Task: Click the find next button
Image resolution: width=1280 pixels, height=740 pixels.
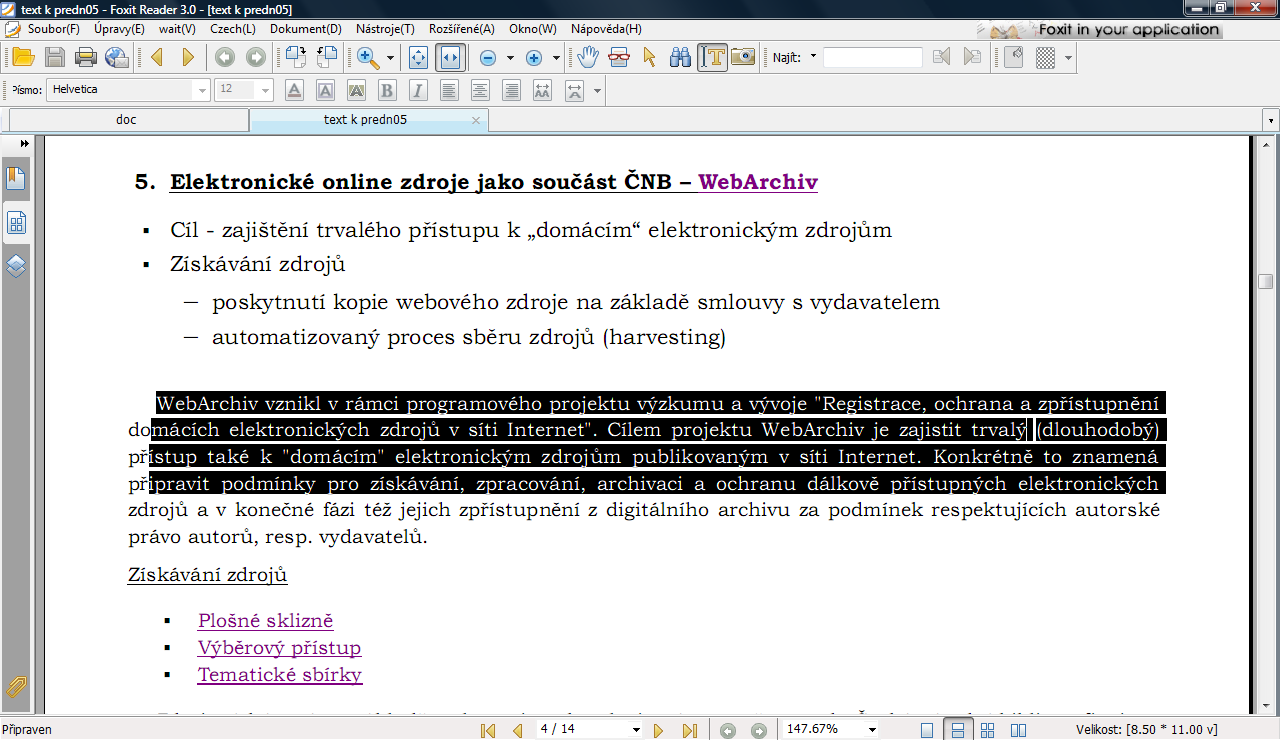Action: 972,57
